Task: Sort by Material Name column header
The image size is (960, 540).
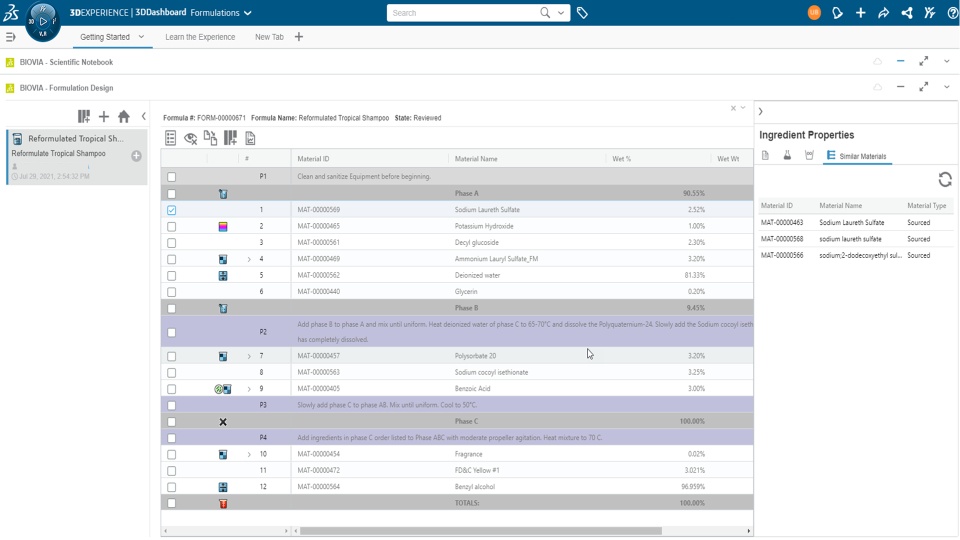Action: [x=476, y=159]
